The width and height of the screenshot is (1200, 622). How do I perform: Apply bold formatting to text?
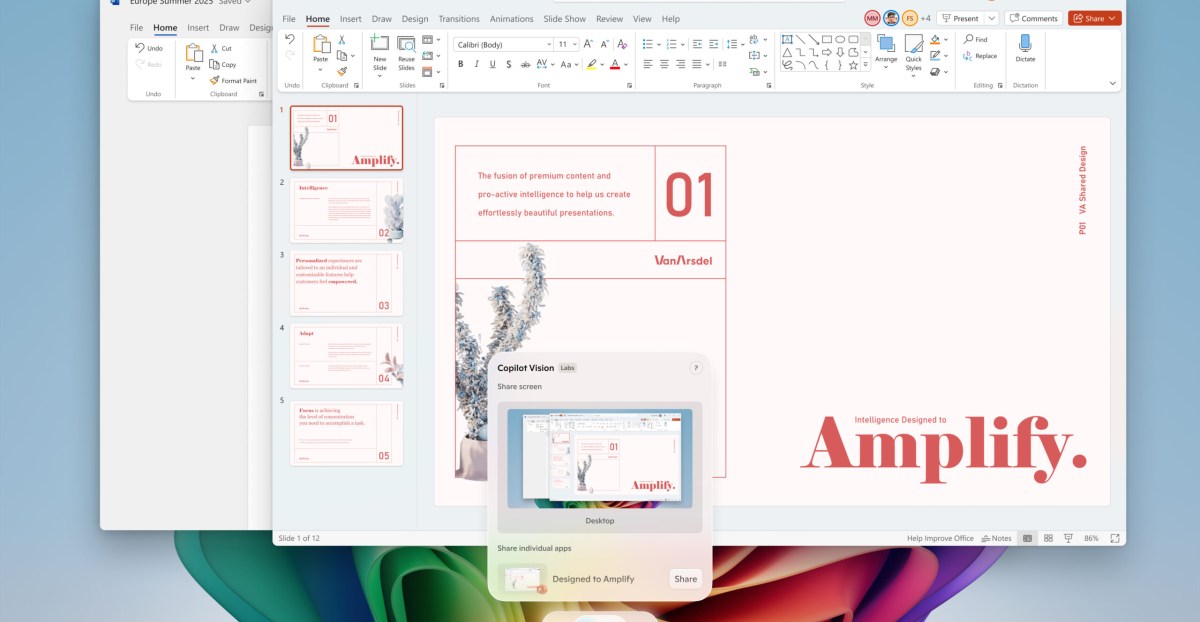coord(461,64)
